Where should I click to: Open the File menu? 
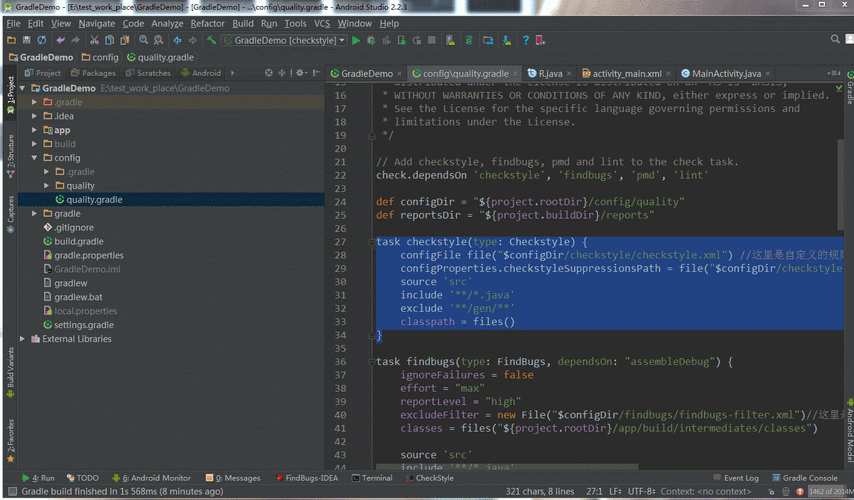point(13,23)
